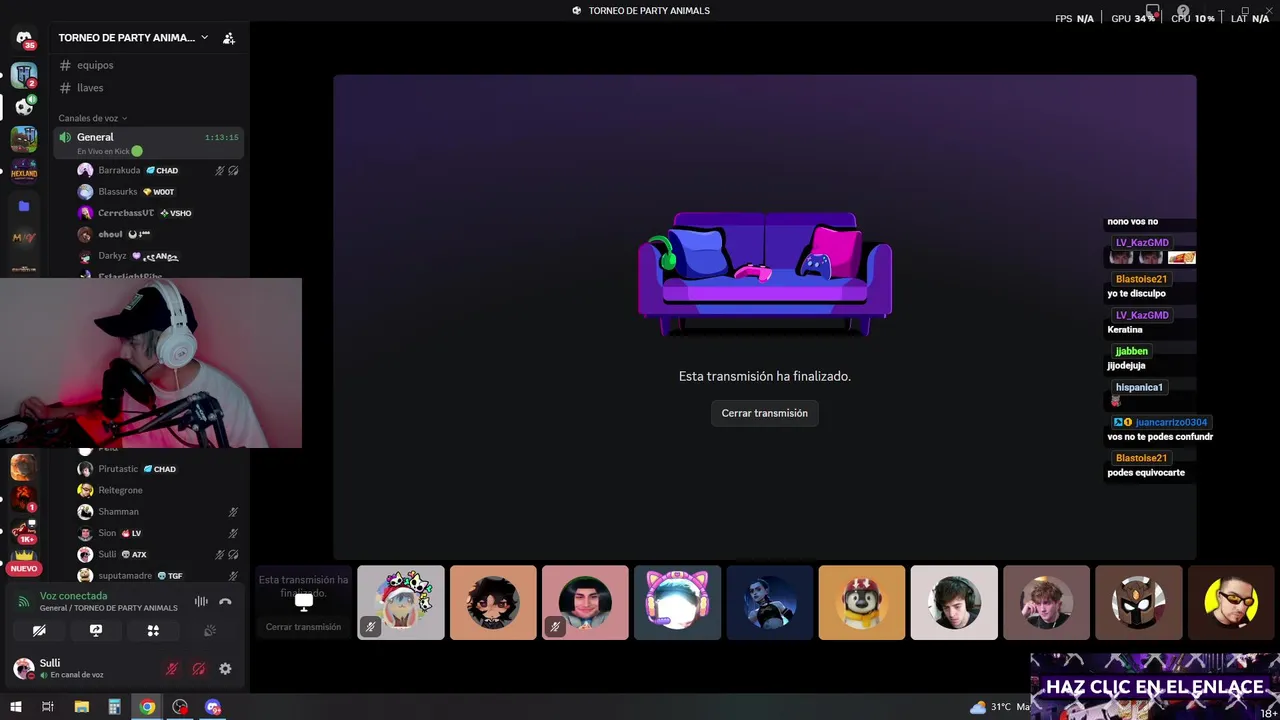Image resolution: width=1280 pixels, height=720 pixels.
Task: Click LV_KazGMD chat message Keratina
Action: pos(1125,329)
